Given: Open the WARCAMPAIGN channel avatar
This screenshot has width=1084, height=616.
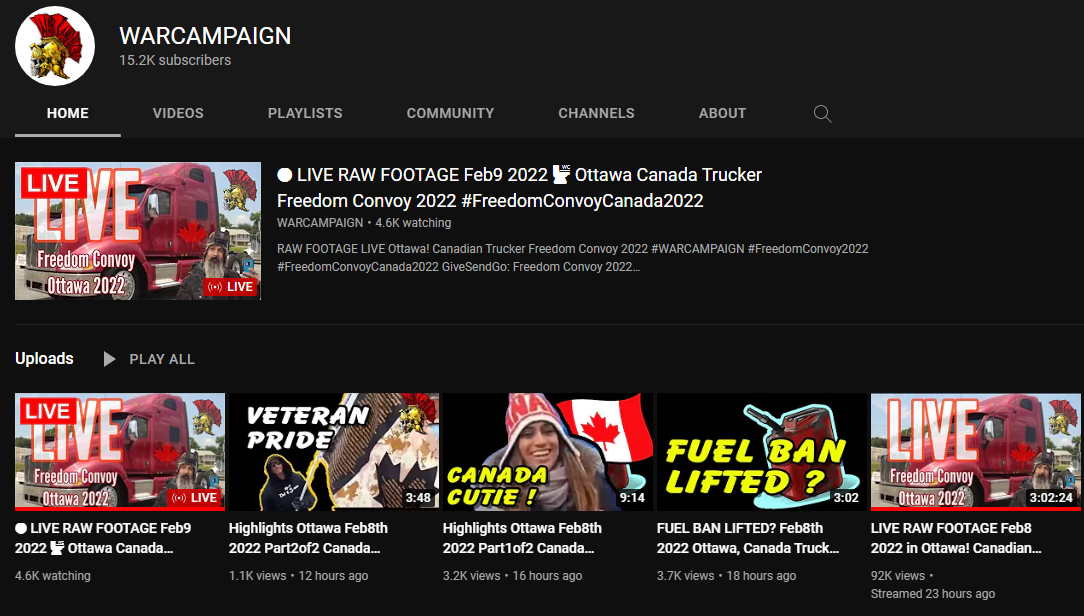Looking at the screenshot, I should click(x=55, y=46).
